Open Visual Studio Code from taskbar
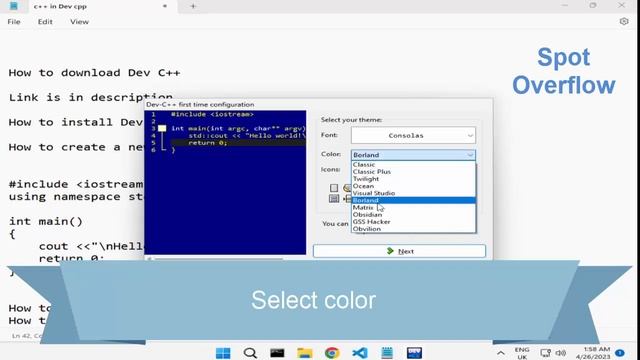 pos(360,353)
